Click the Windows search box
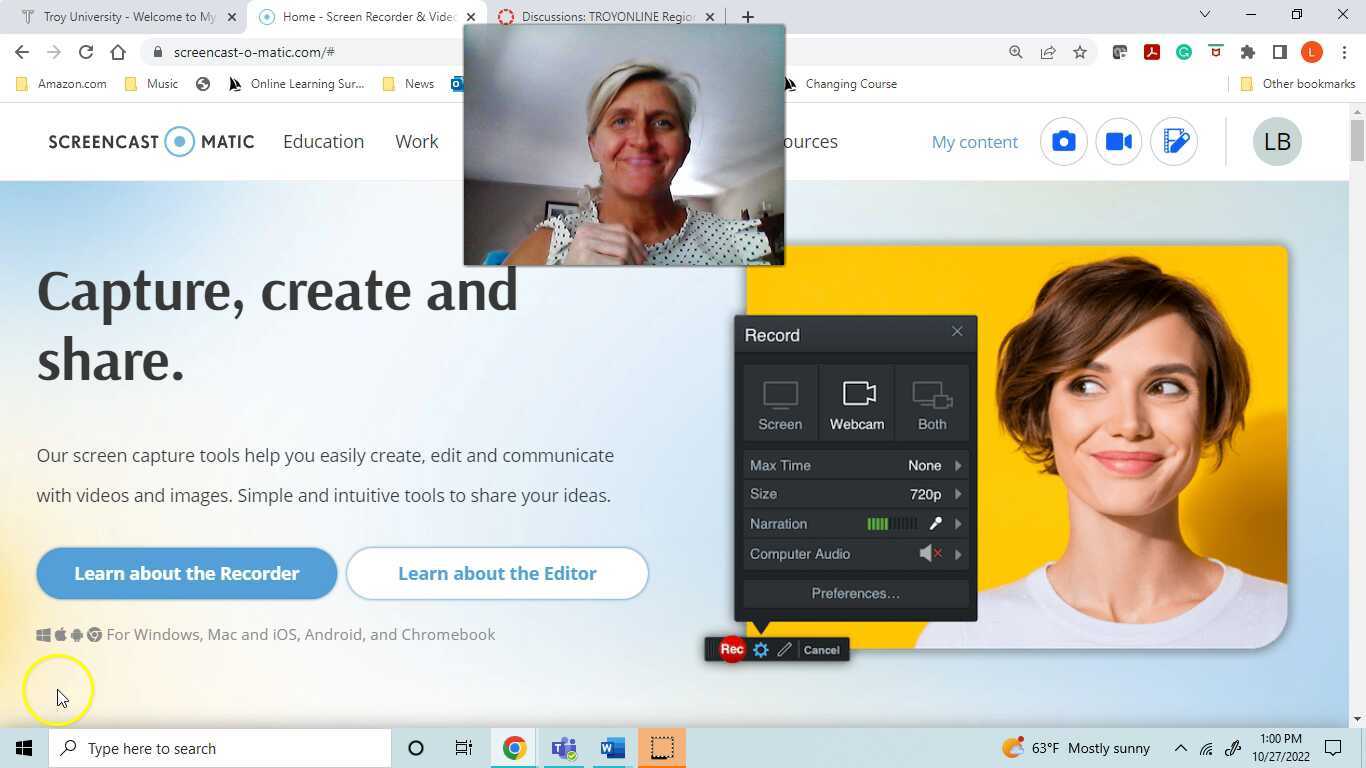This screenshot has height=768, width=1366. (x=220, y=748)
